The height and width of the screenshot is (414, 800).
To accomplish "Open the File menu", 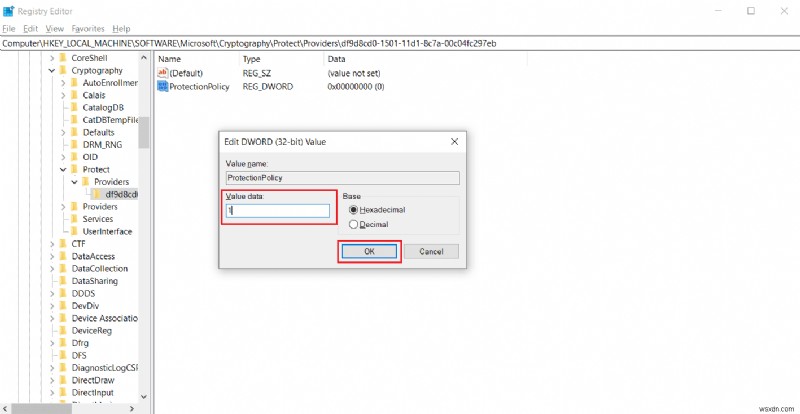I will pyautogui.click(x=9, y=29).
